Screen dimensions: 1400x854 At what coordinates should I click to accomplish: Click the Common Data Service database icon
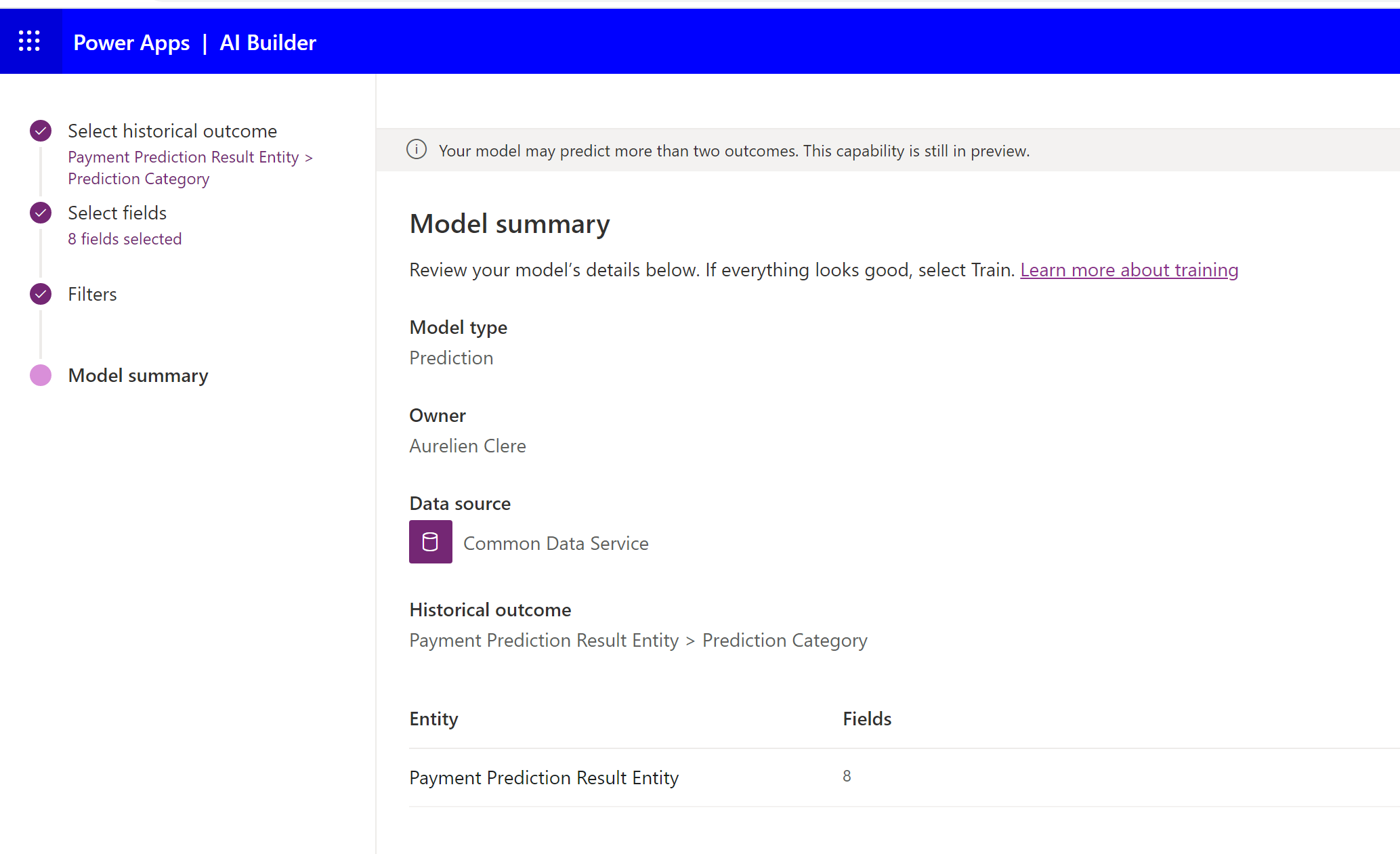click(431, 542)
